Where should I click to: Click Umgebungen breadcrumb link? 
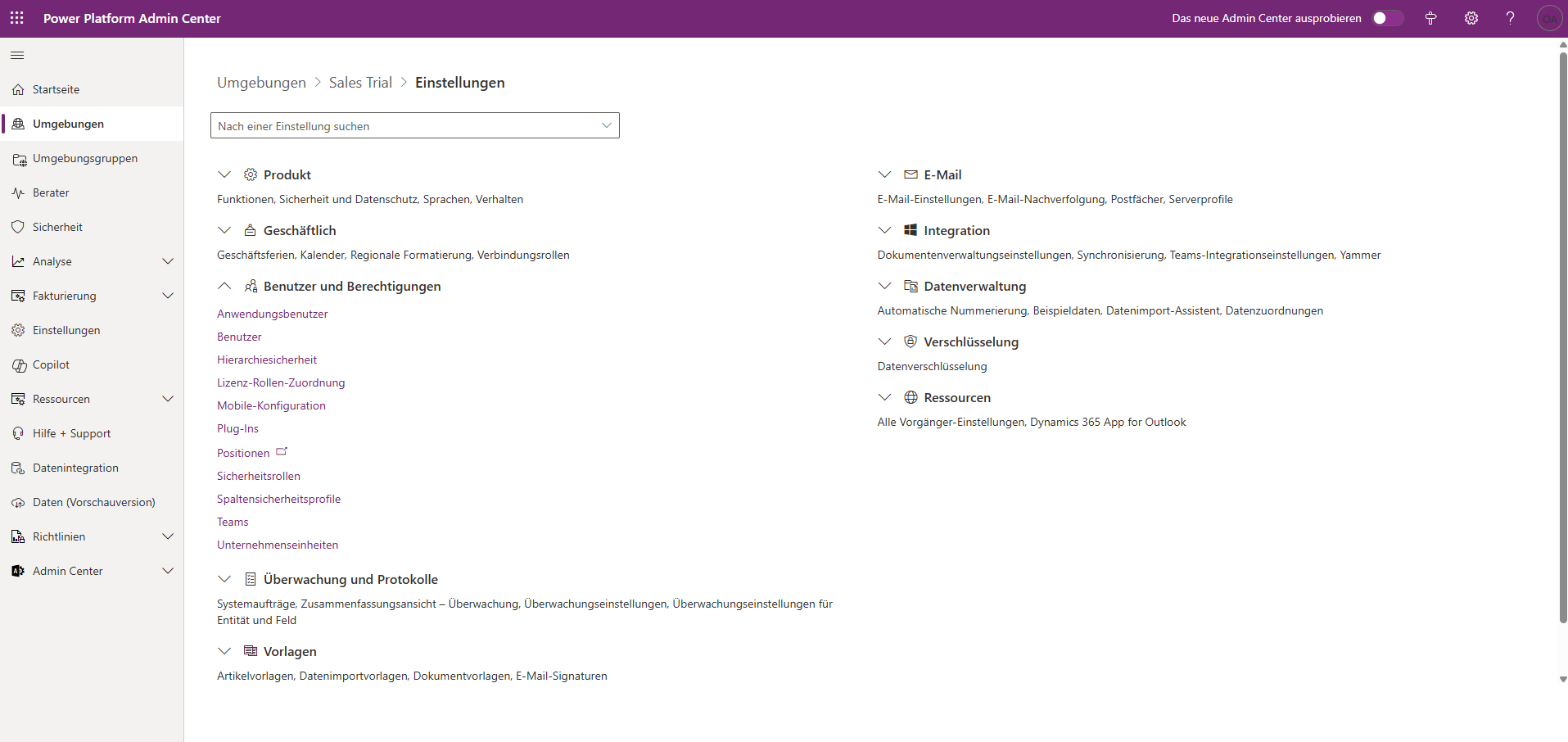point(261,83)
